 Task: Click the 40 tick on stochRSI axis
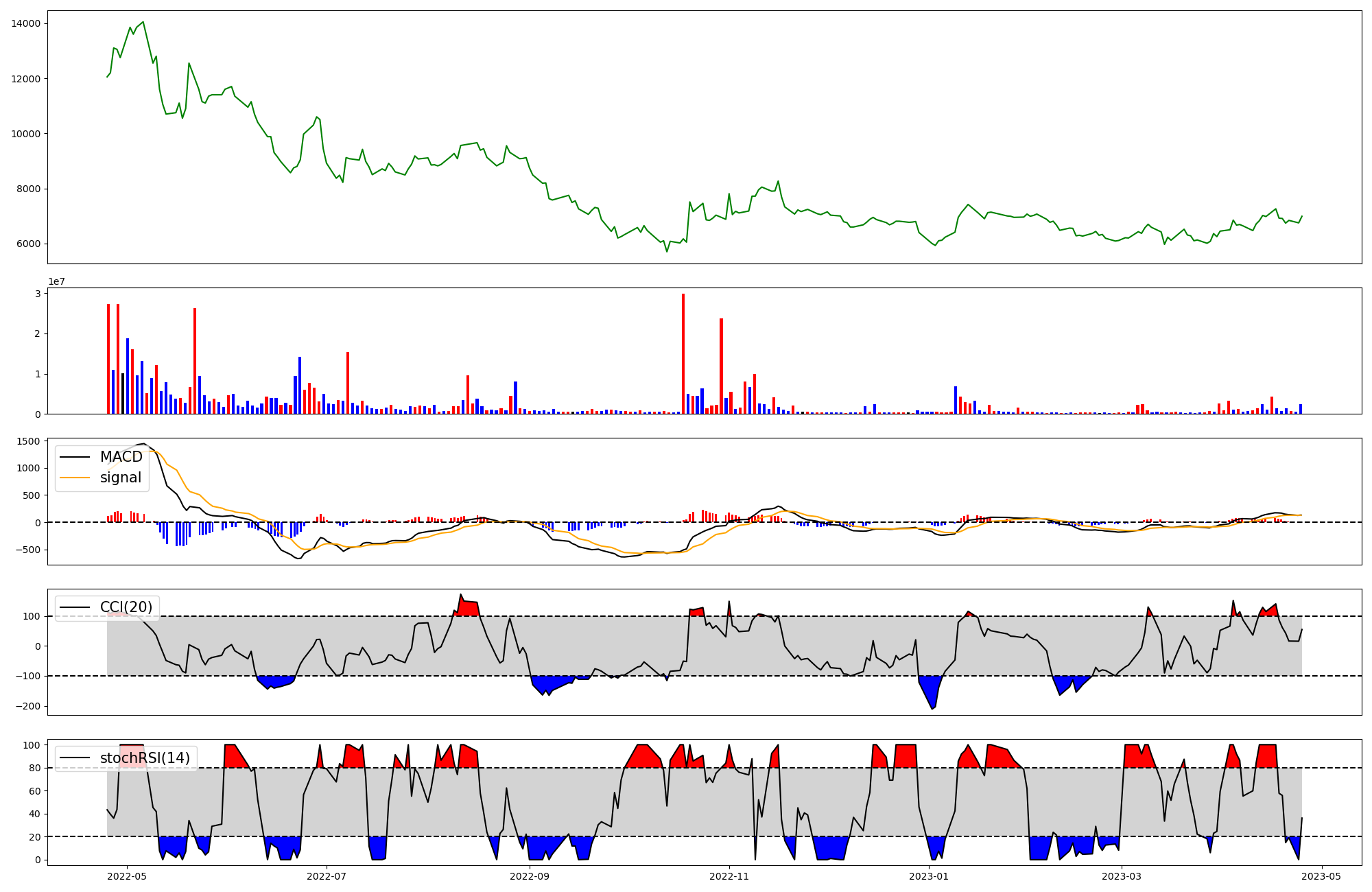pyautogui.click(x=35, y=814)
